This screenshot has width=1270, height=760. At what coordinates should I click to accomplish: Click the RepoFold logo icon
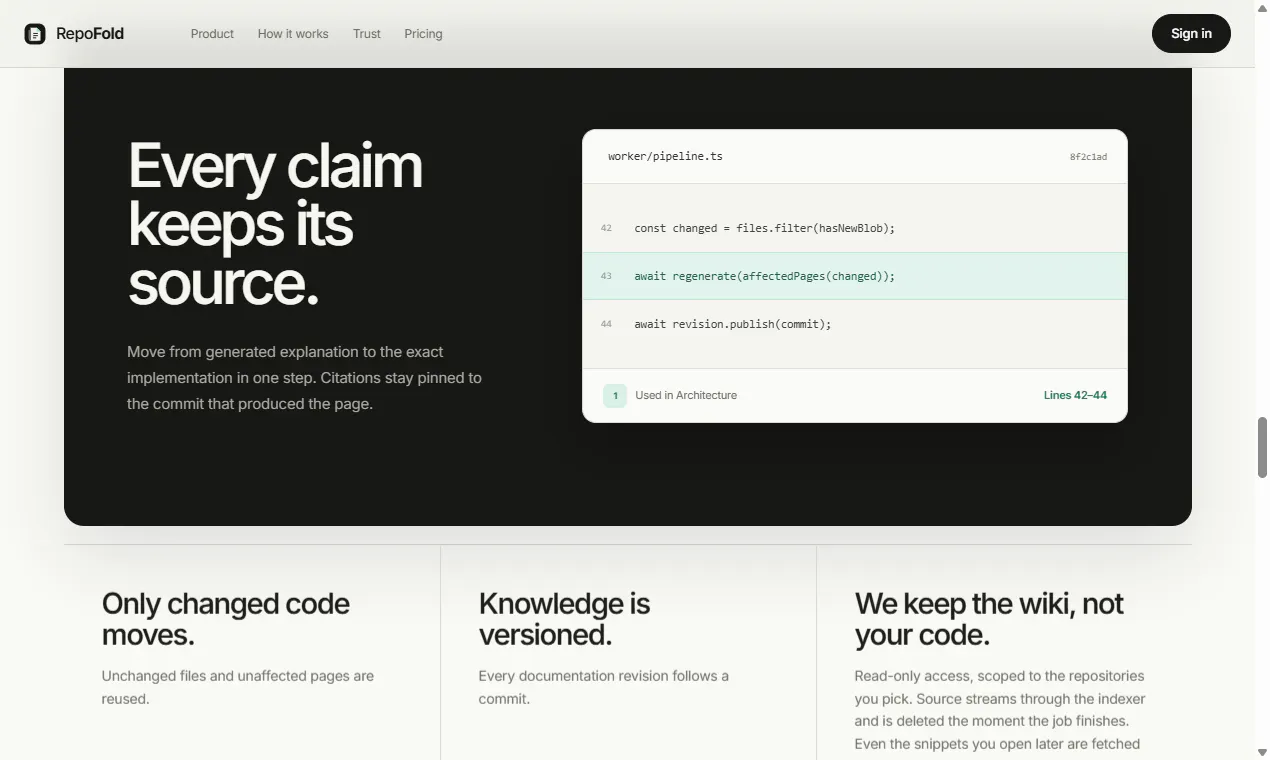[x=35, y=34]
